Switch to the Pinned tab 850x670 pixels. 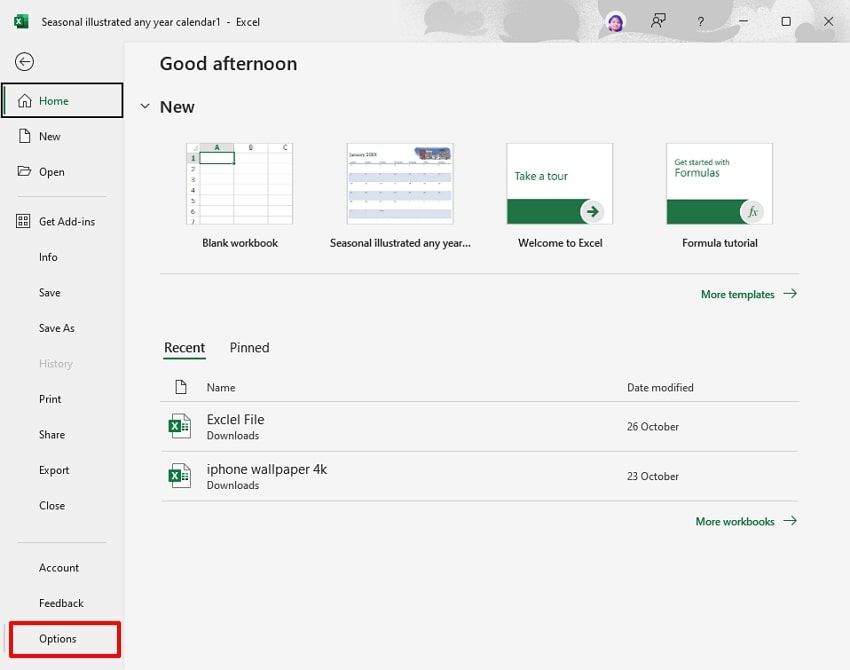249,347
